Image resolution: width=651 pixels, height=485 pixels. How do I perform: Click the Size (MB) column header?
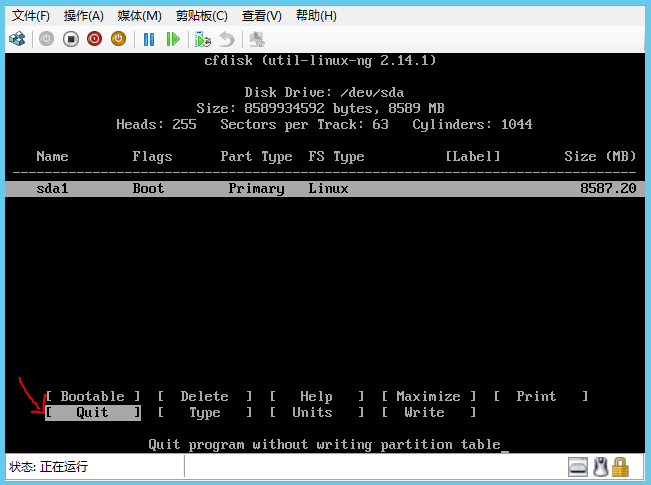tap(600, 157)
